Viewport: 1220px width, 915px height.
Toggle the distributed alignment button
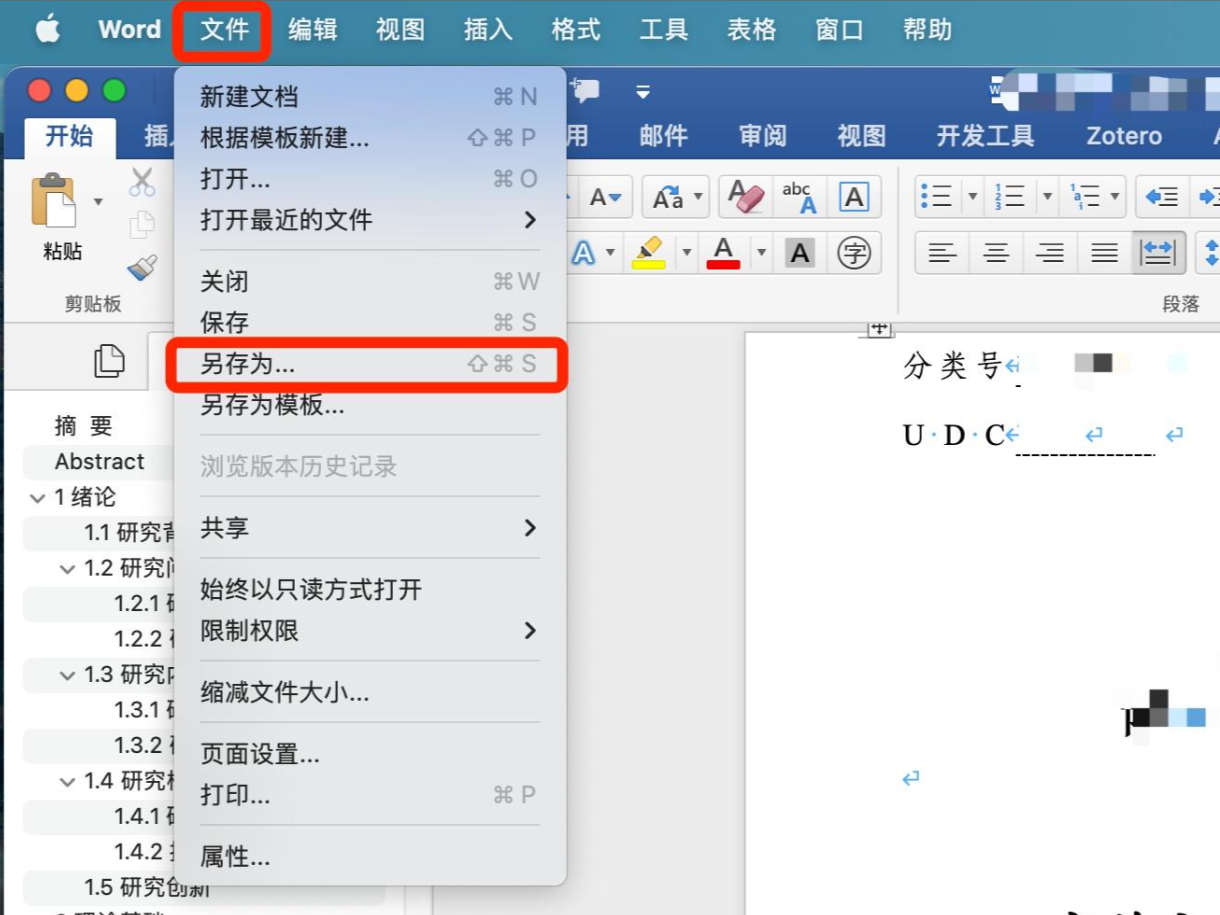click(x=1158, y=253)
